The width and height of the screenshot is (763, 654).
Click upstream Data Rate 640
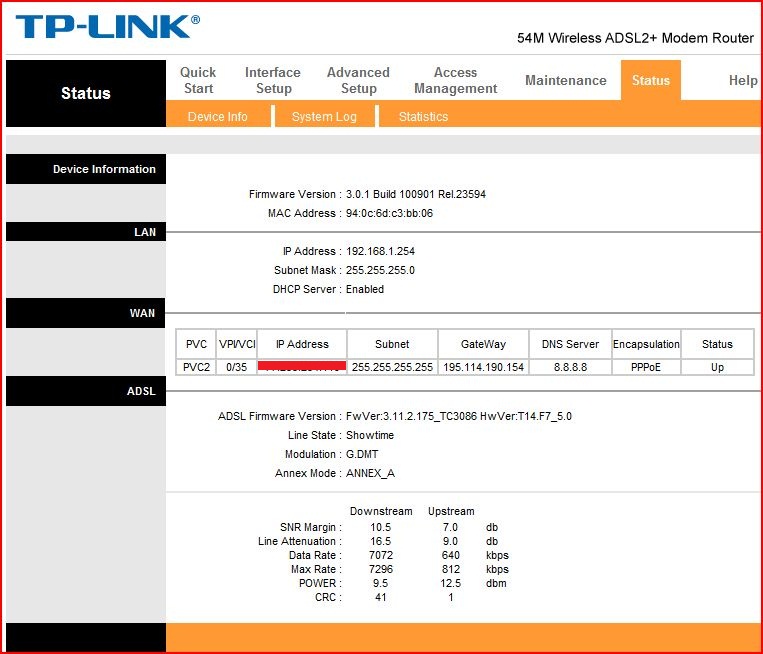coord(451,555)
